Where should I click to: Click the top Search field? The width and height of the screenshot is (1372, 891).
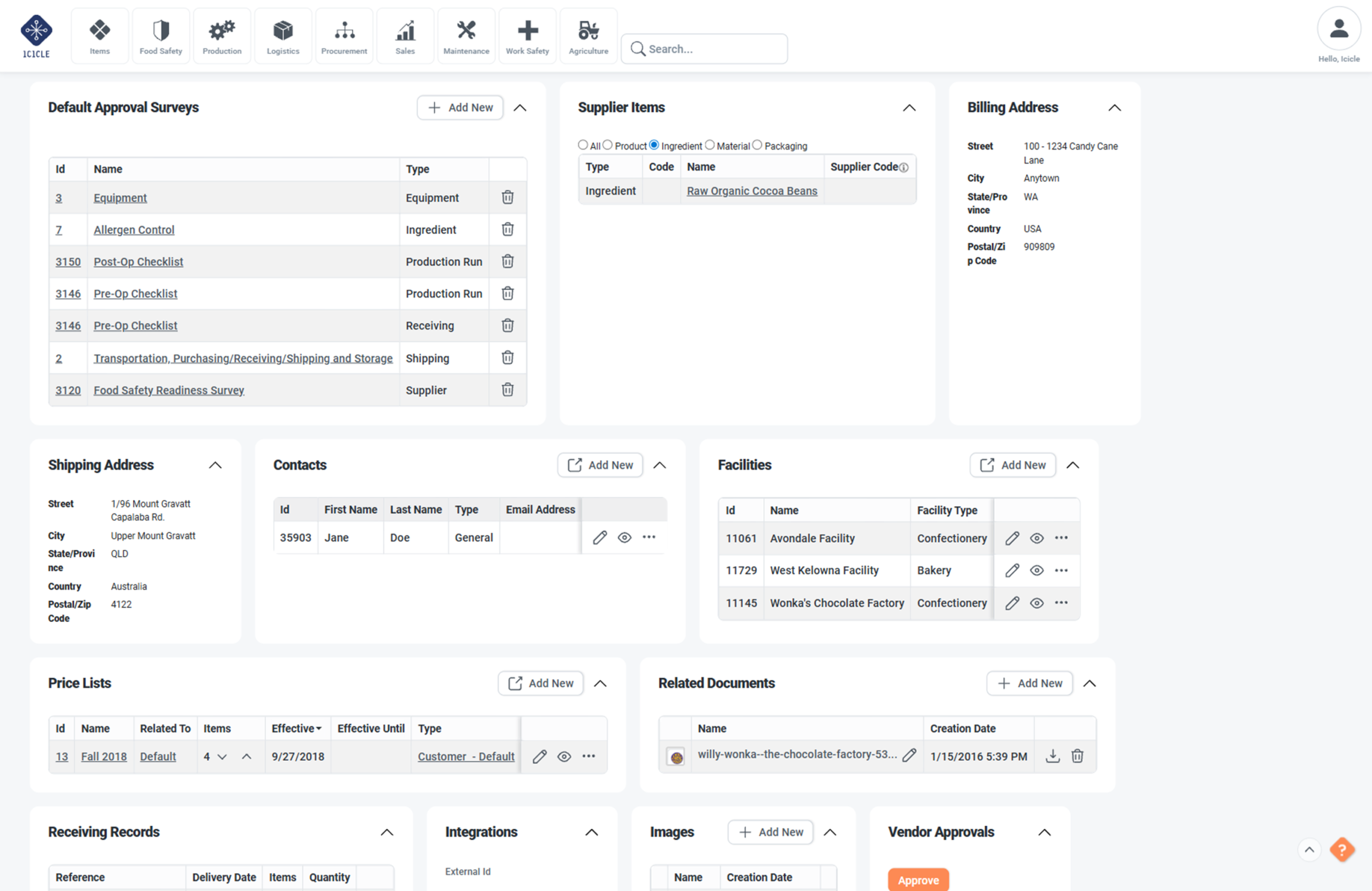click(704, 49)
